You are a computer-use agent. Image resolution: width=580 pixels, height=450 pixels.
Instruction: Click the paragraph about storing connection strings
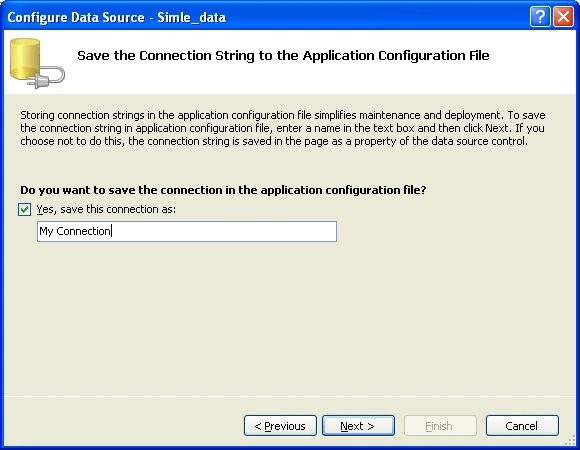(x=283, y=128)
